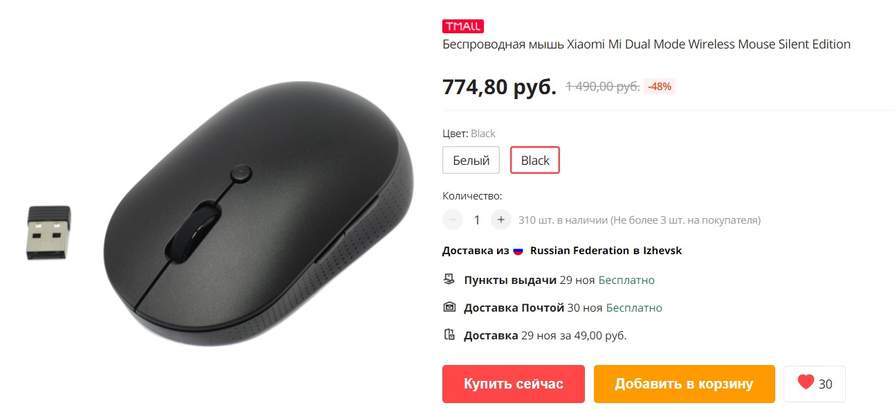Select the Black color option
The image size is (895, 410).
(535, 160)
